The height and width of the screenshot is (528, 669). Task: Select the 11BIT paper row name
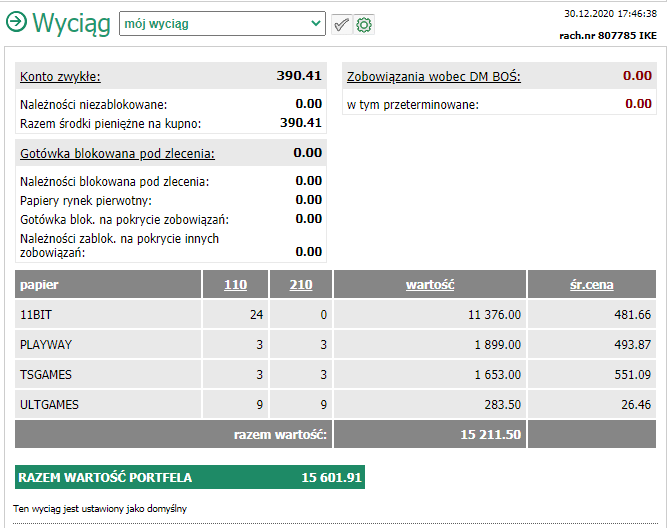click(x=36, y=315)
